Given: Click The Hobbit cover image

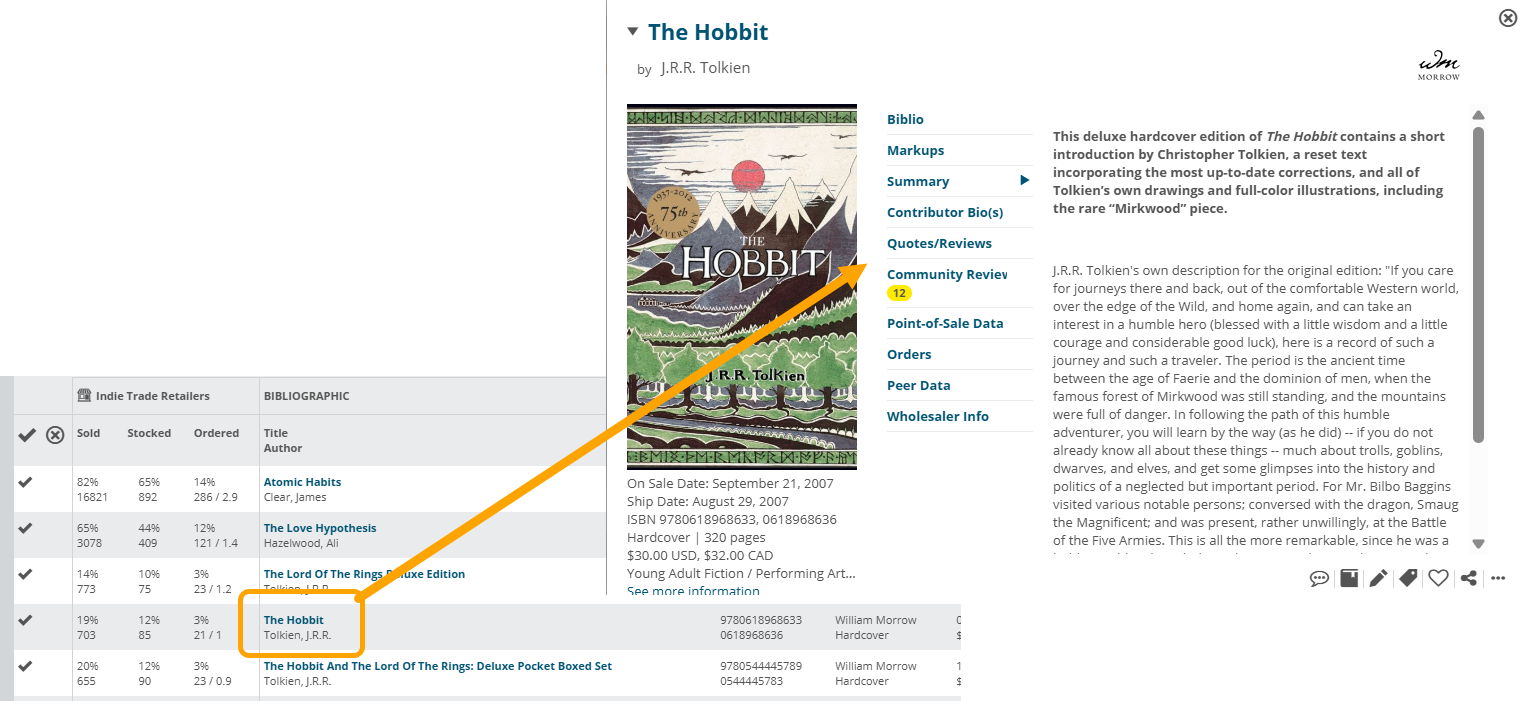Looking at the screenshot, I should [742, 287].
